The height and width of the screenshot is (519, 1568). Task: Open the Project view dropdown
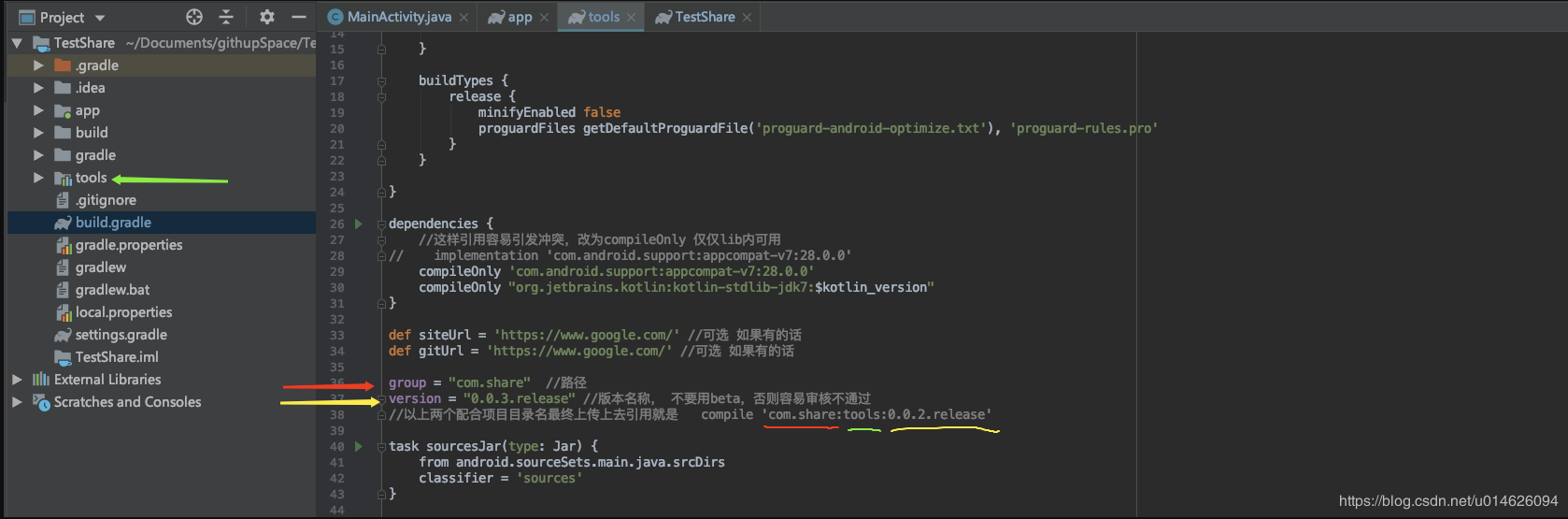pos(100,18)
